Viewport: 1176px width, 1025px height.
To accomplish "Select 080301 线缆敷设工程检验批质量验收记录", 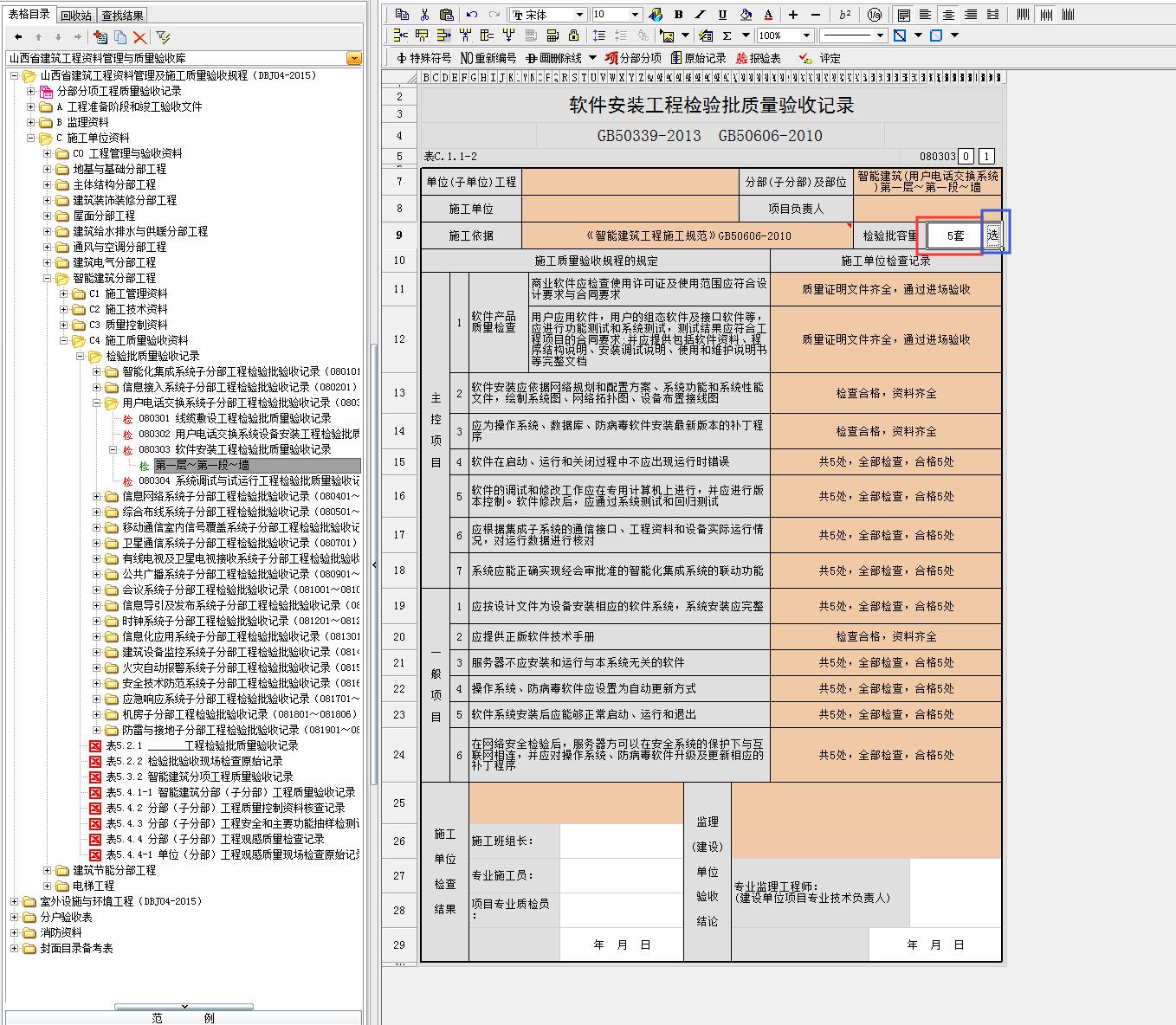I will click(235, 418).
